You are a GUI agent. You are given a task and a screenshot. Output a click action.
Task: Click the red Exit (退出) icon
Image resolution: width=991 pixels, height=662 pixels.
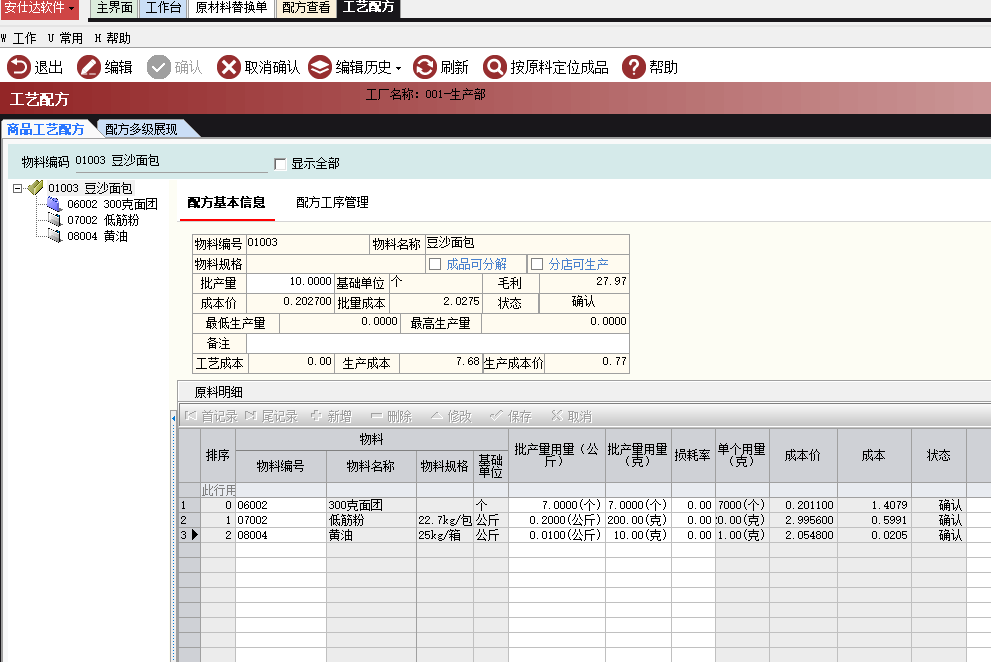(x=19, y=67)
